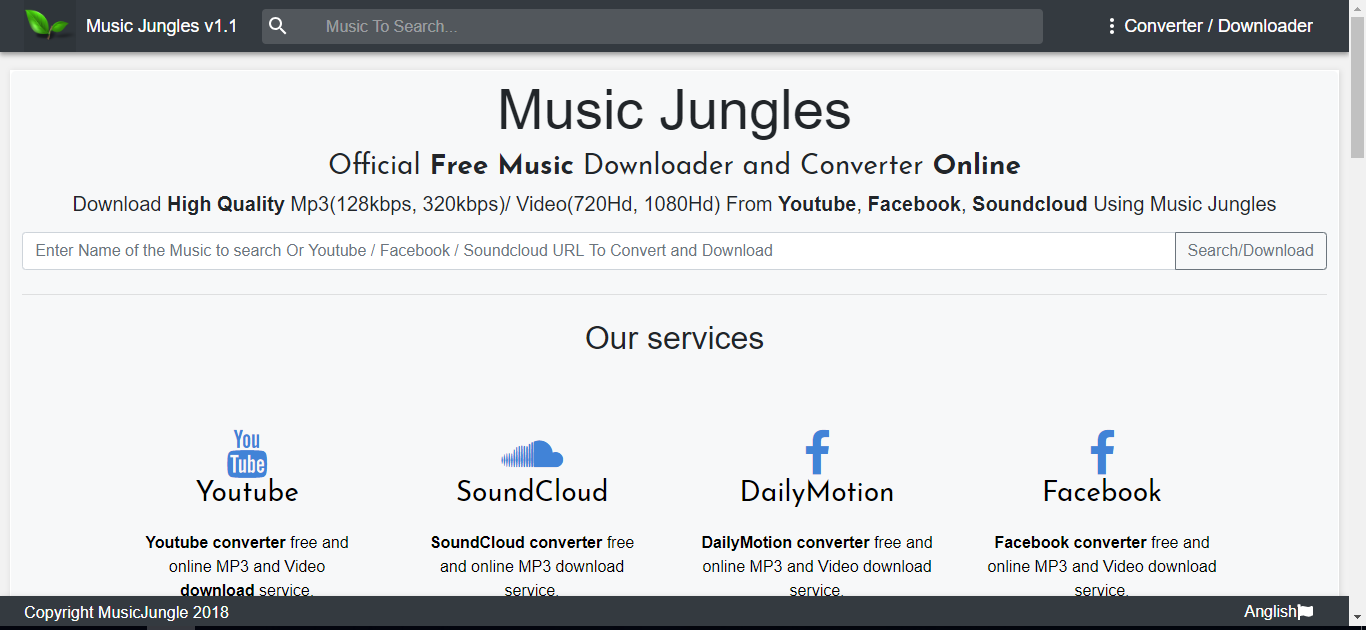Image resolution: width=1366 pixels, height=630 pixels.
Task: Open Music Jungles v1.1 home link
Action: click(x=162, y=26)
